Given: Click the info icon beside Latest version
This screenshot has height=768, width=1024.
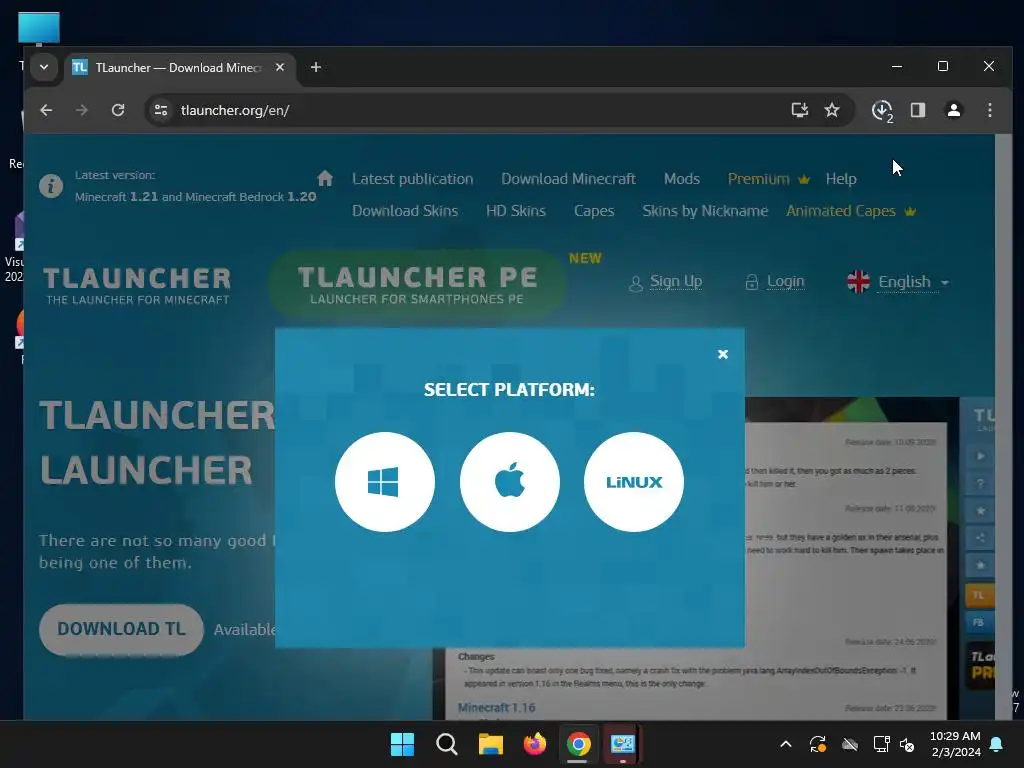Looking at the screenshot, I should click(x=51, y=186).
